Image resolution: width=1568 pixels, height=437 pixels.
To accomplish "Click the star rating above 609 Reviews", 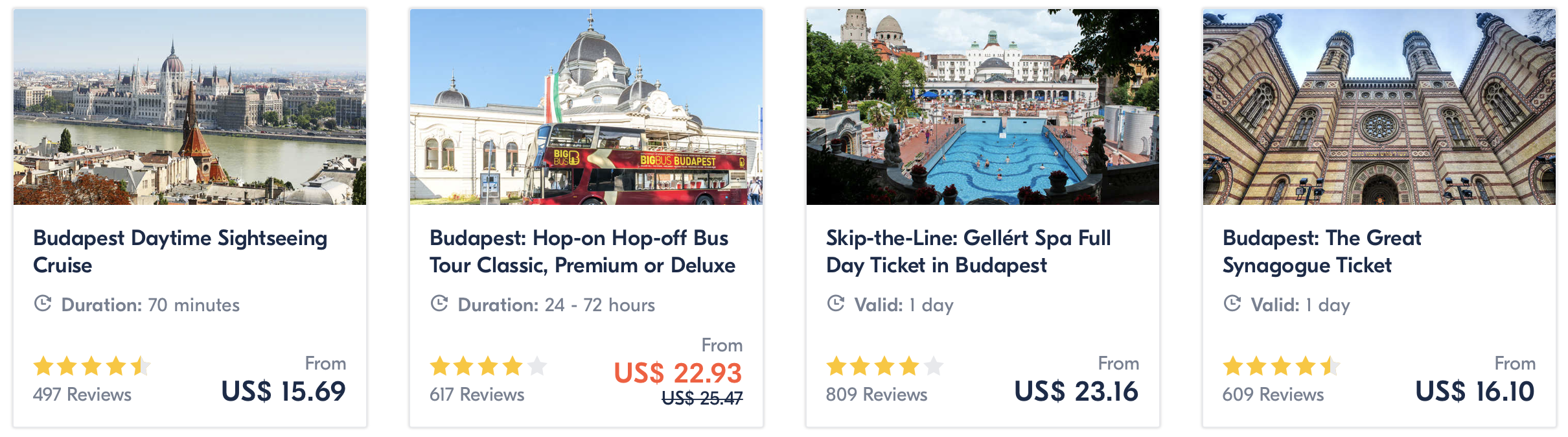I will [1282, 366].
